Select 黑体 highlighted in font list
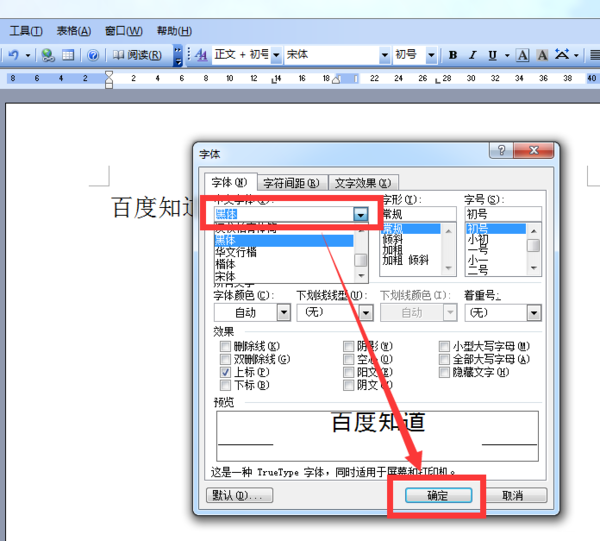Viewport: 600px width, 541px height. (284, 241)
